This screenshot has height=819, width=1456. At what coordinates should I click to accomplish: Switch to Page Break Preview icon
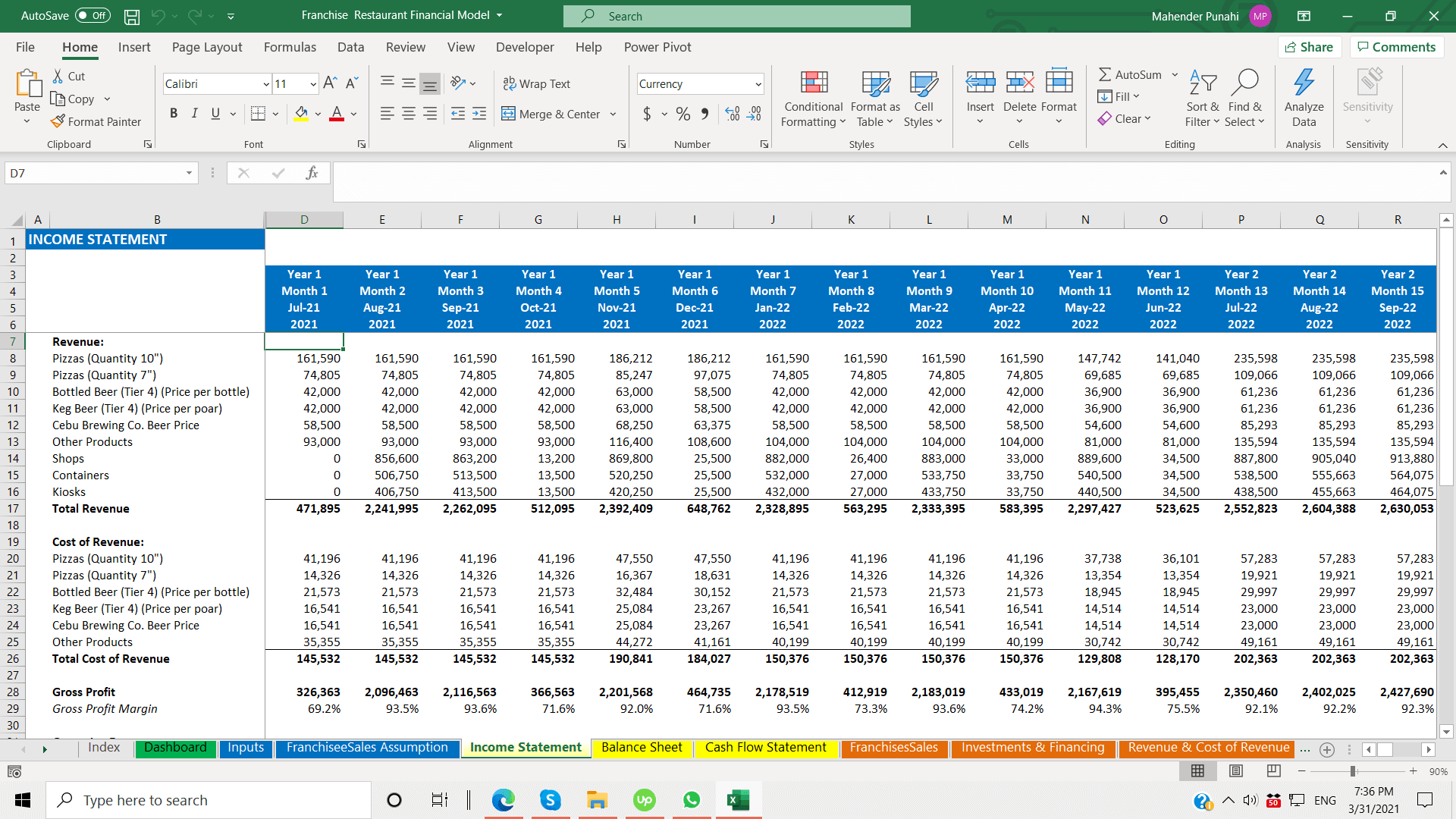1274,771
